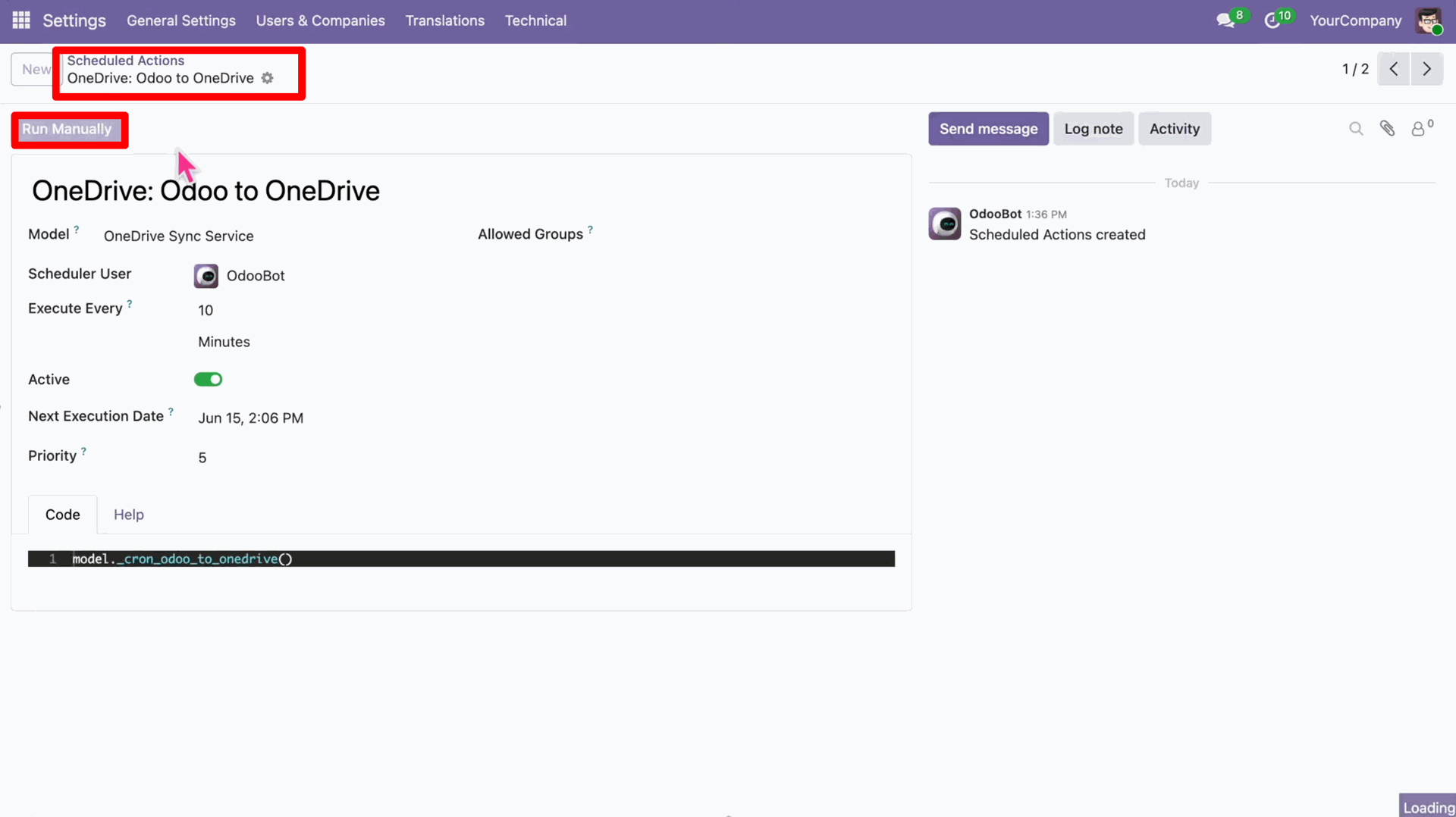
Task: Open the Scheduler User OdooBot dropdown
Action: [x=256, y=276]
